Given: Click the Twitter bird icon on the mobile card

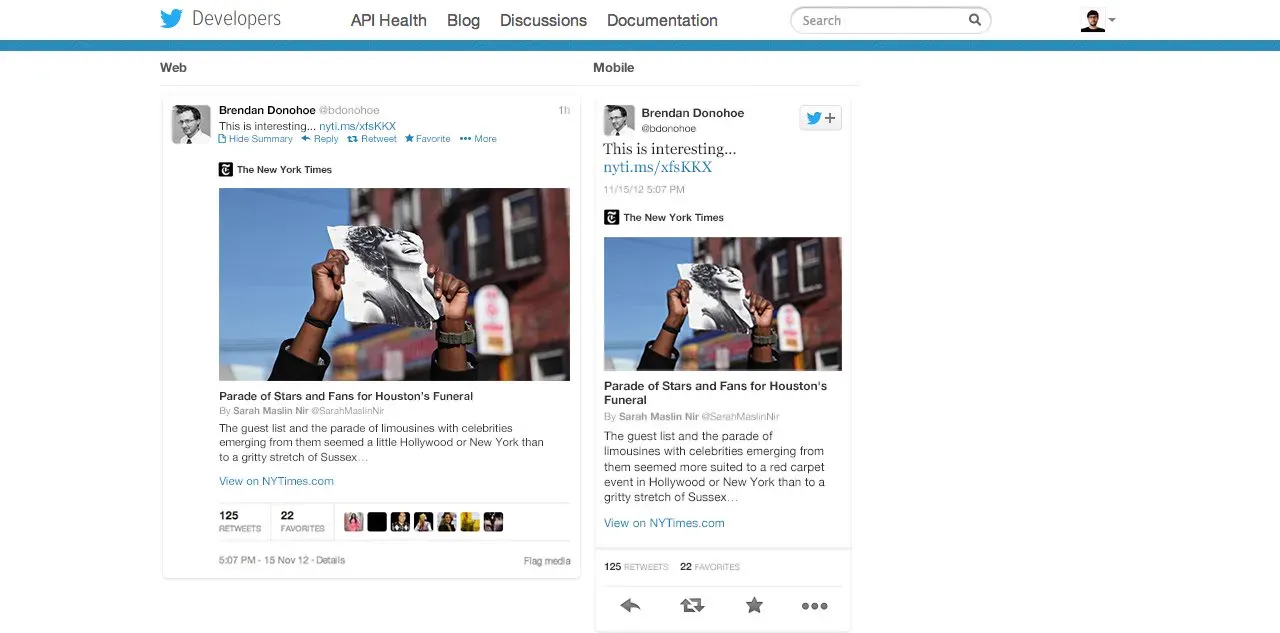Looking at the screenshot, I should click(x=813, y=117).
